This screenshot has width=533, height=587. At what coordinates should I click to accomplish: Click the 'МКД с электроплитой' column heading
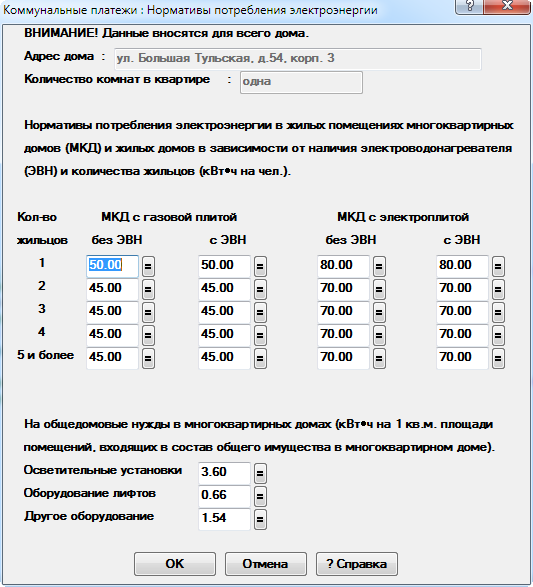(403, 217)
